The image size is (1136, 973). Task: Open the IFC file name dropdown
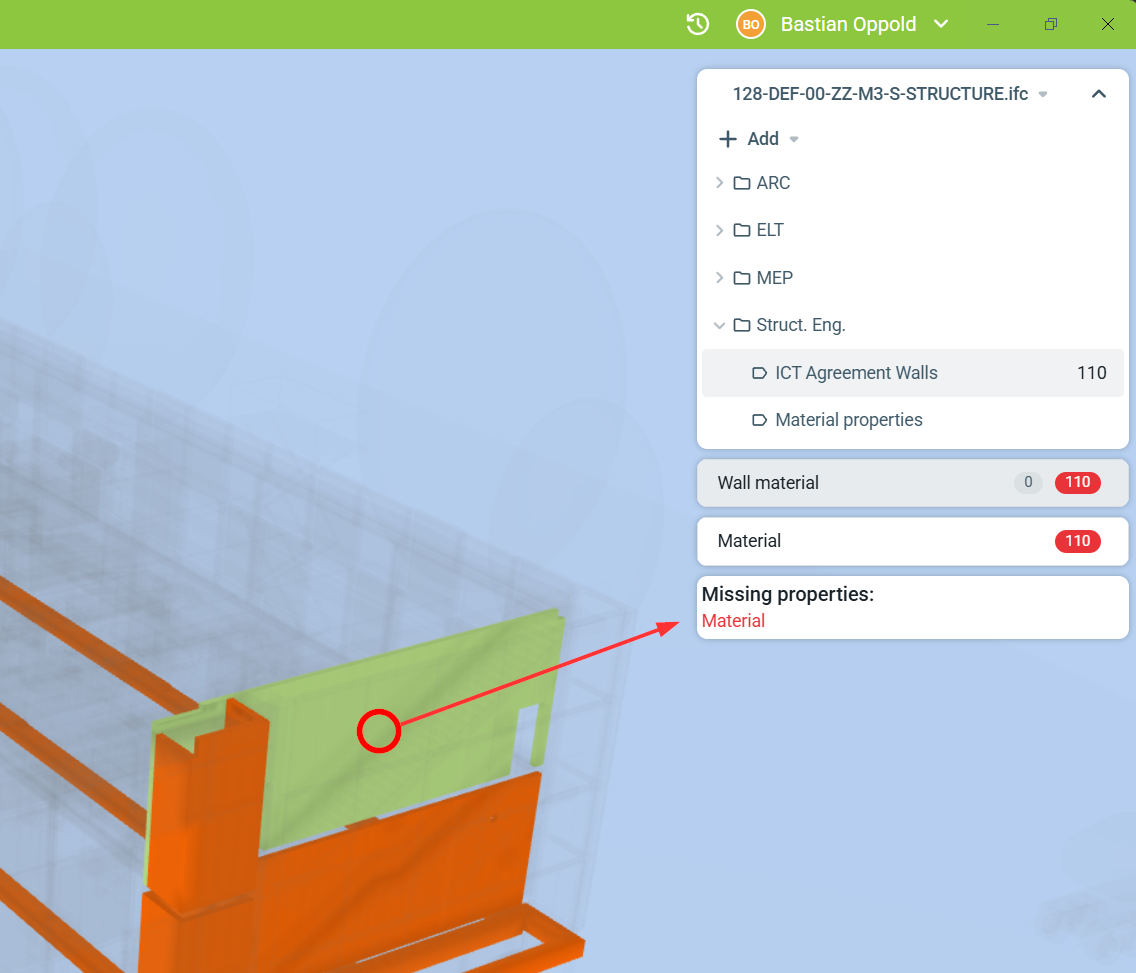[1043, 94]
